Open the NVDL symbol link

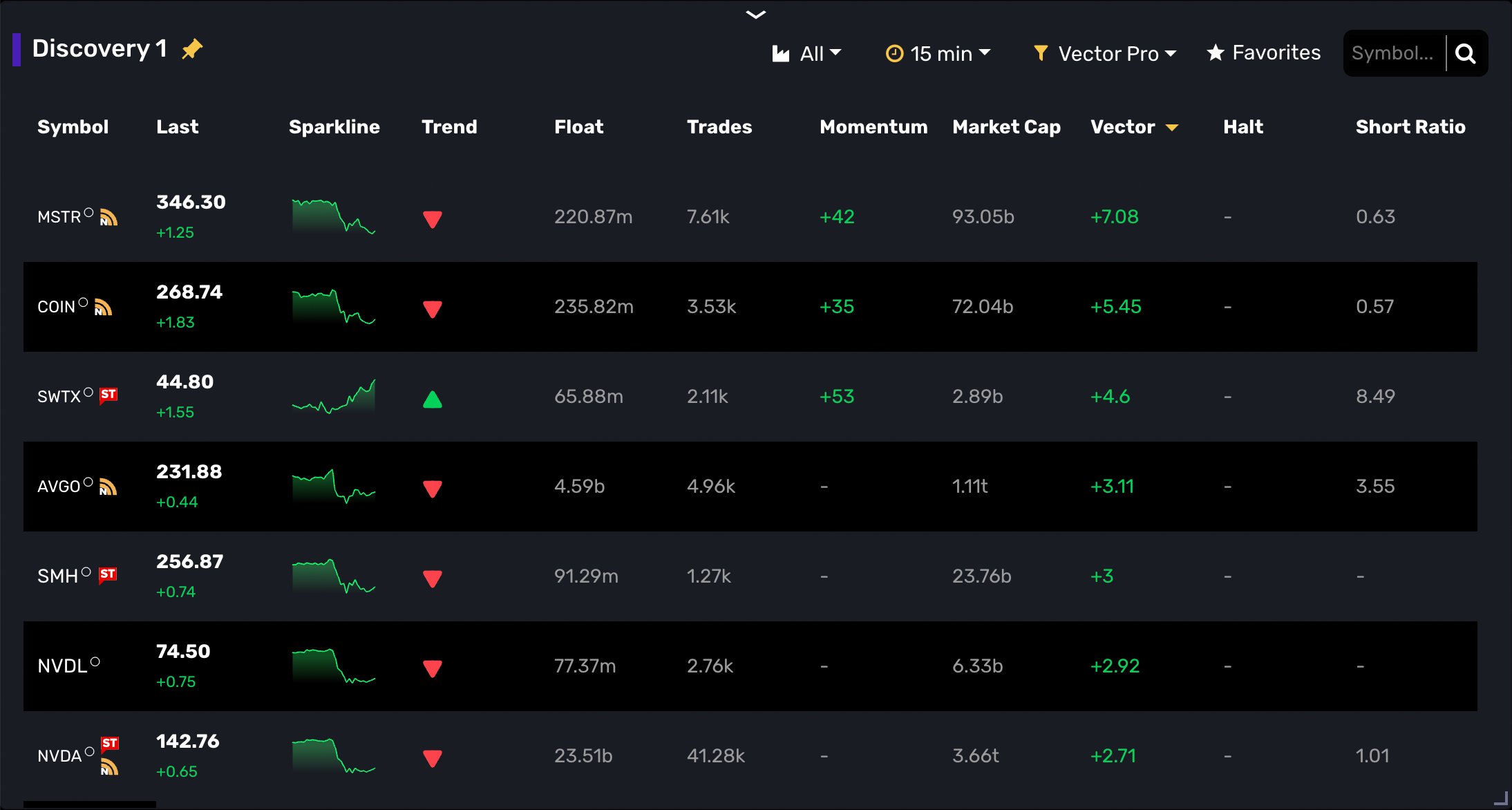point(62,666)
